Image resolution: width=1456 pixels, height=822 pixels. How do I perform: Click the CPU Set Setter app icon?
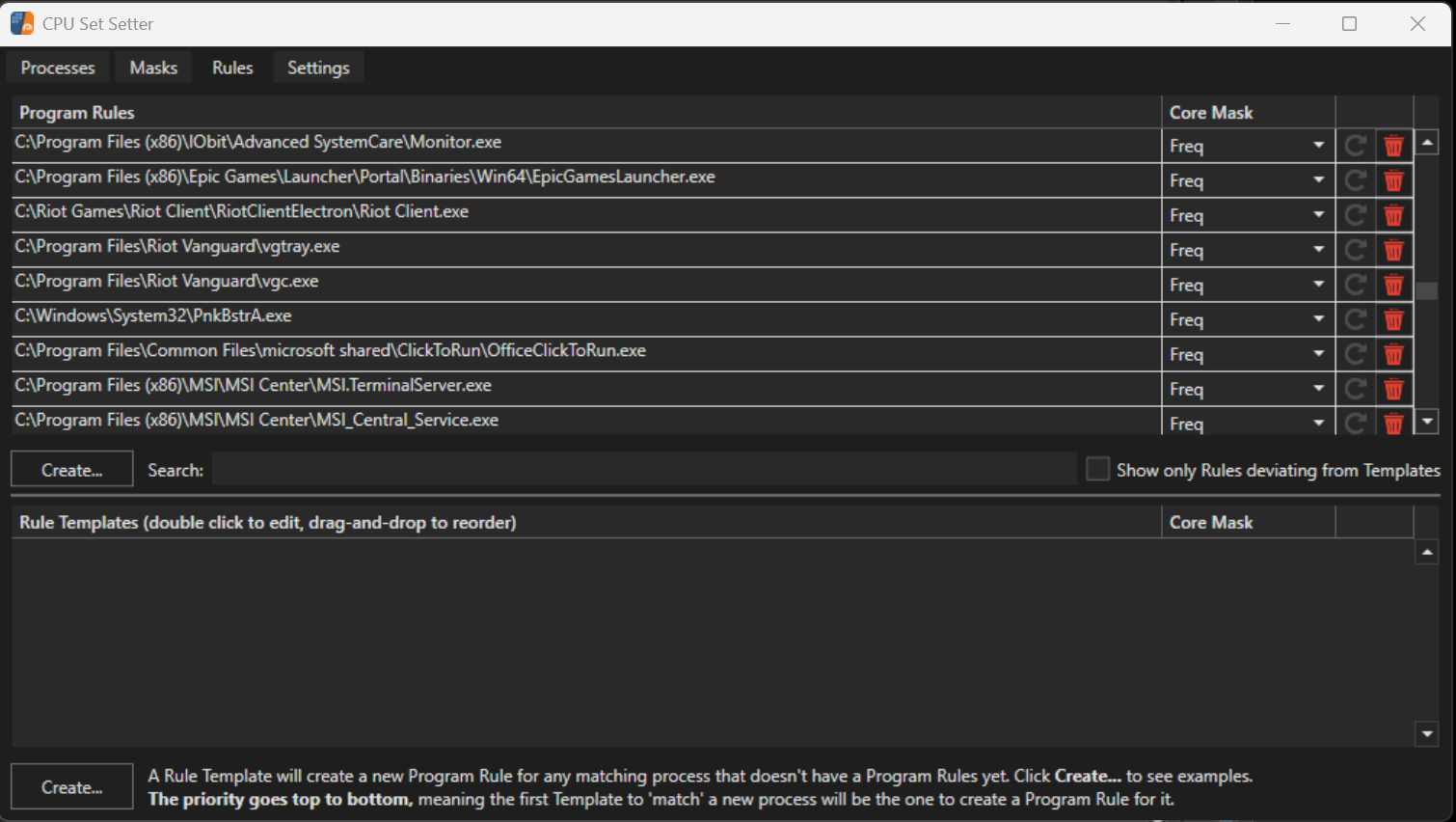pos(22,23)
